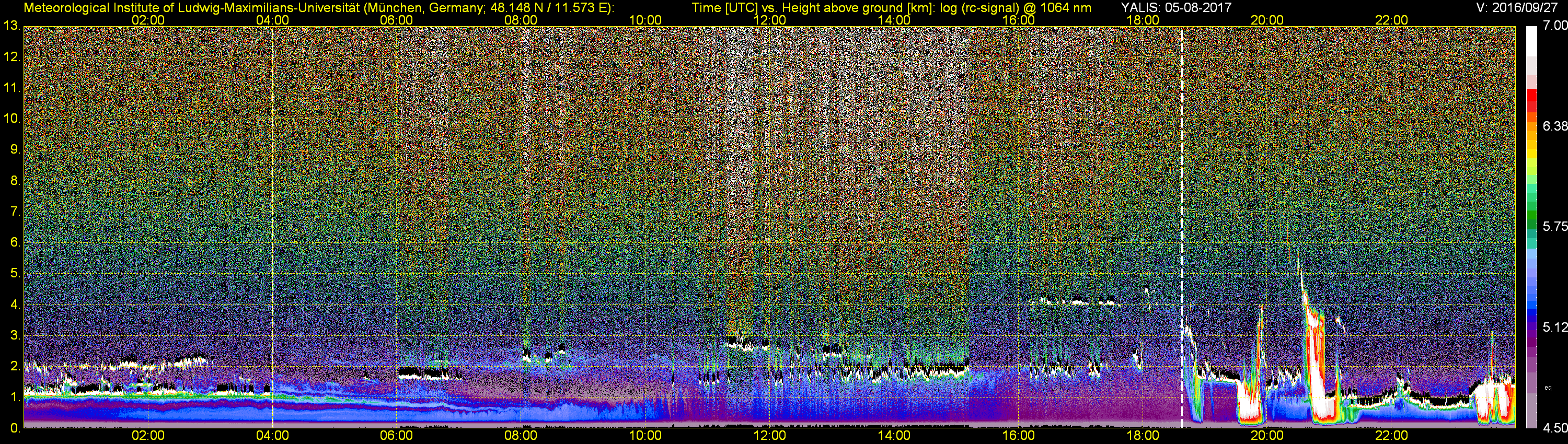Select the 10:00 tick label on the bottom axis

coord(645,436)
